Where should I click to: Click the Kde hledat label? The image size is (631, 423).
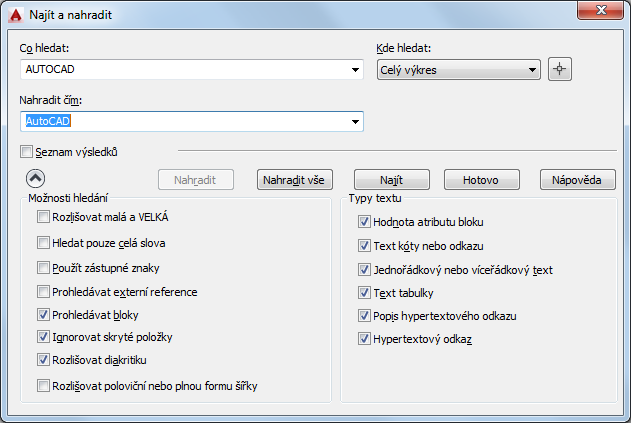pos(404,48)
